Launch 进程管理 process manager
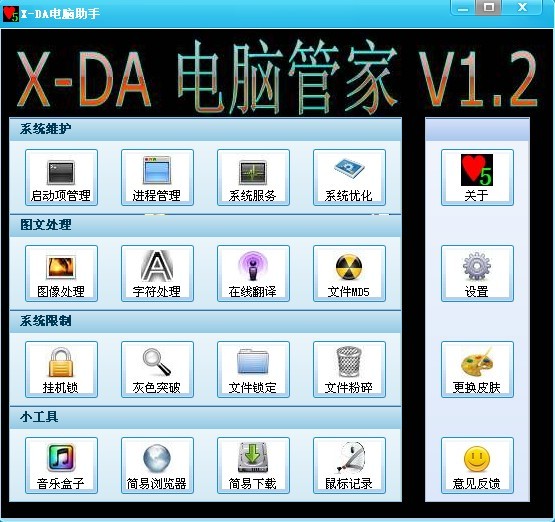 point(157,177)
